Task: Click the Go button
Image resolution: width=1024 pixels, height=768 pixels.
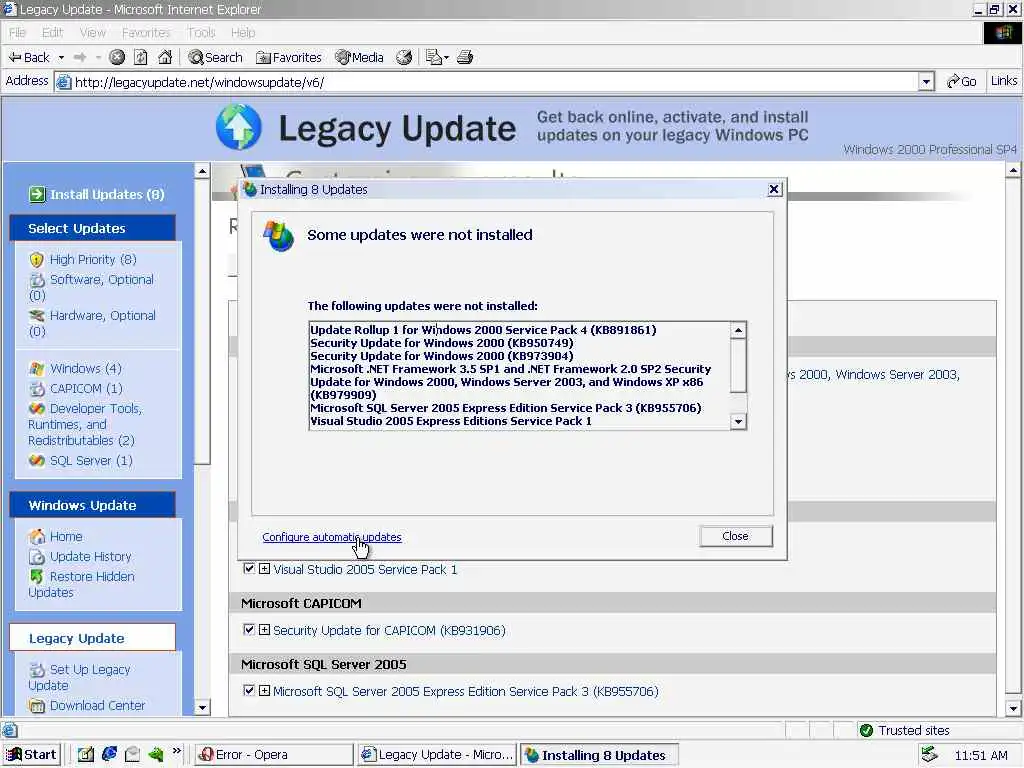Action: click(961, 82)
